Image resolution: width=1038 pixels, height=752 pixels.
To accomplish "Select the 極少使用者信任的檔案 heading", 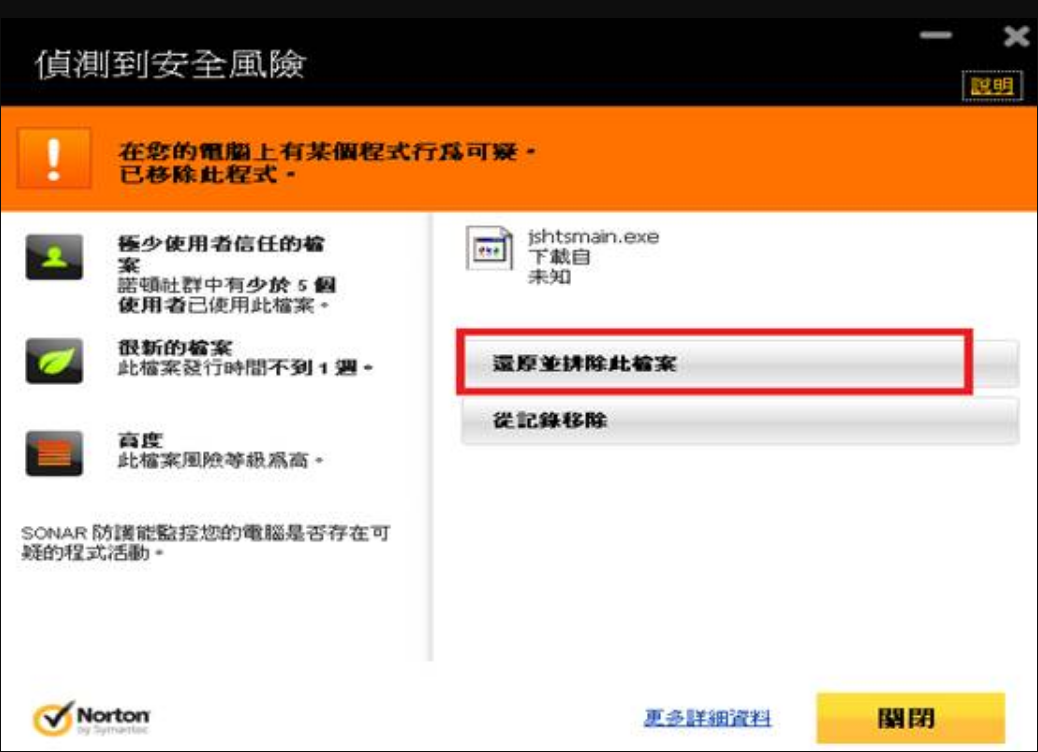I will tap(221, 244).
